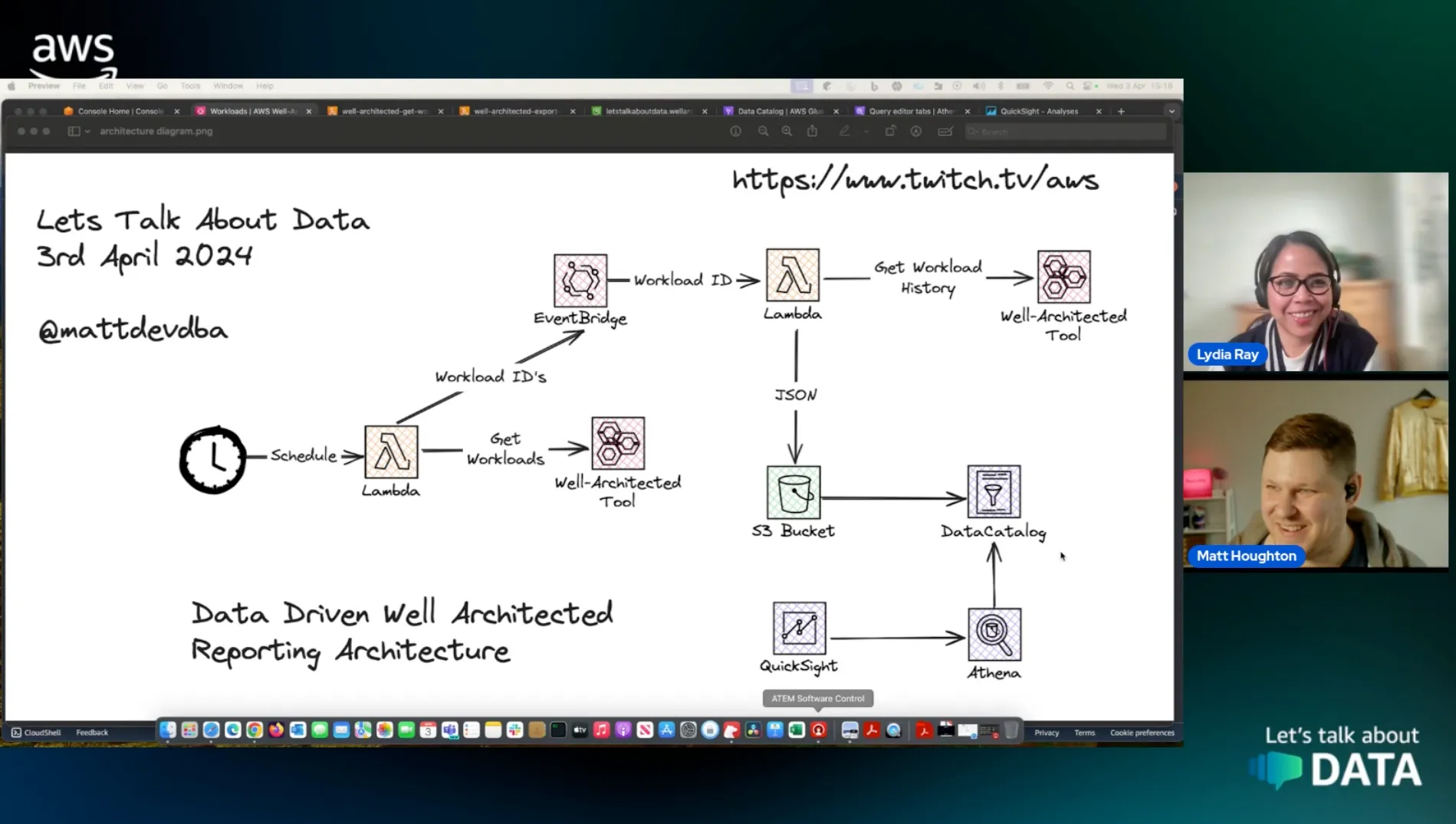
Task: Open the Window menu
Action: tap(228, 86)
